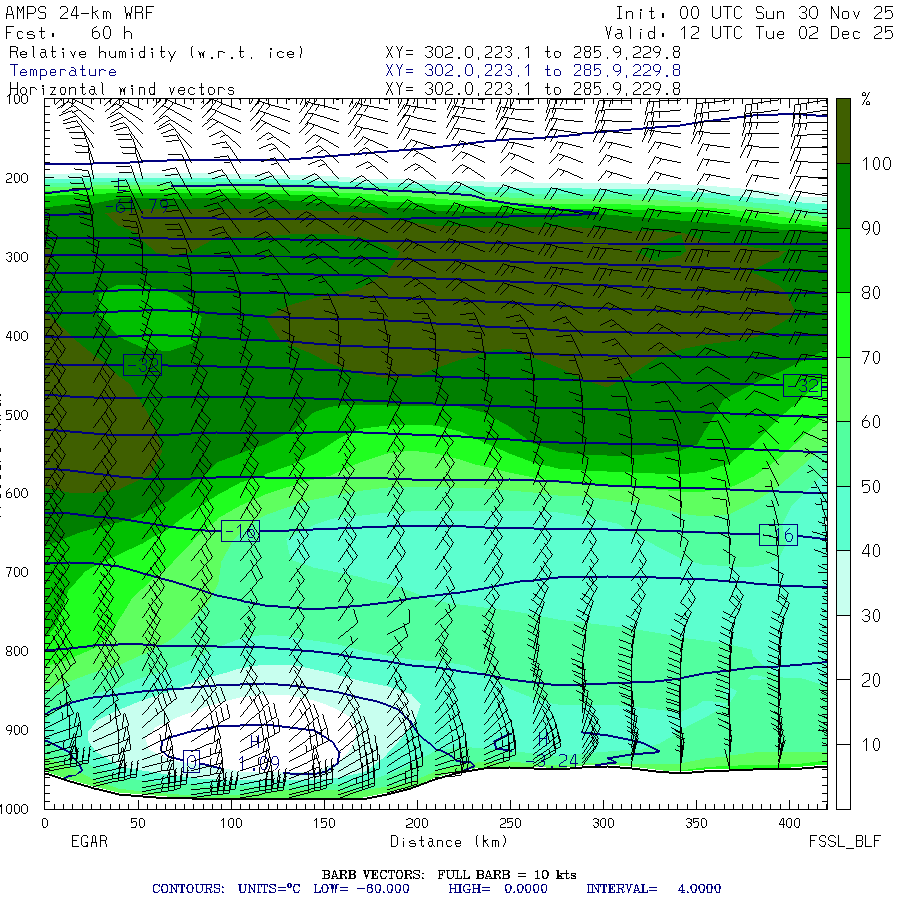The width and height of the screenshot is (900, 900).
Task: Click the FSSL_BLF endpoint label
Action: [845, 842]
